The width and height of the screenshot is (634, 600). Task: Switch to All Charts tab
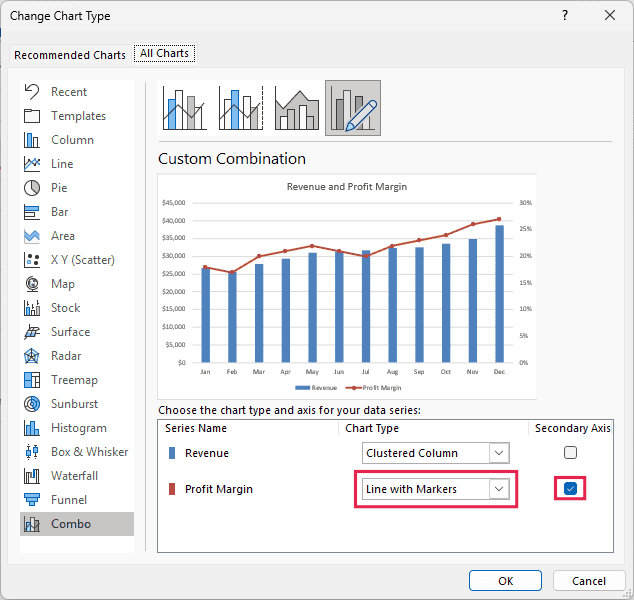tap(164, 53)
